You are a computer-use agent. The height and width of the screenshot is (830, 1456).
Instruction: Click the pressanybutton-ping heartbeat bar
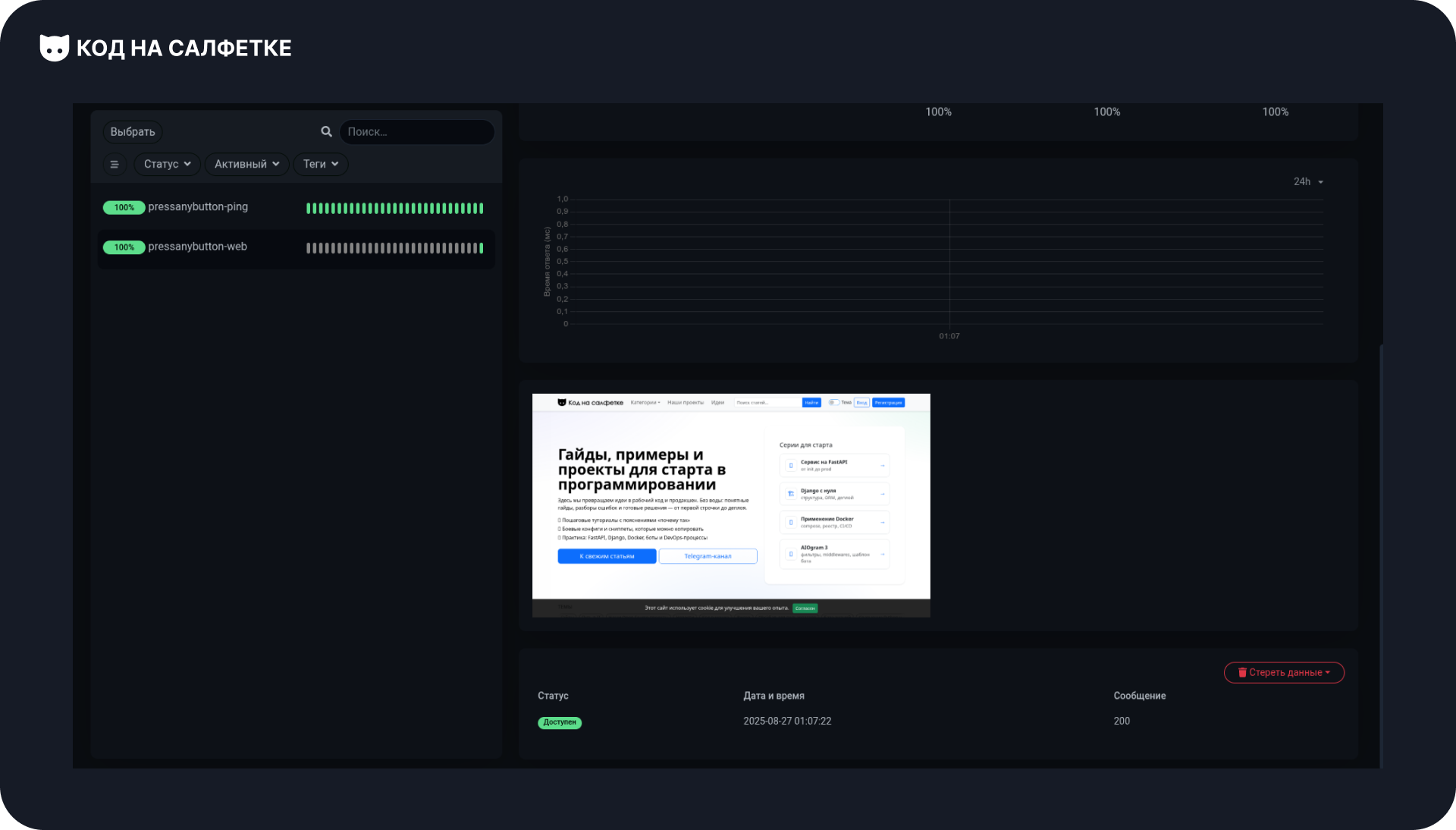click(394, 208)
